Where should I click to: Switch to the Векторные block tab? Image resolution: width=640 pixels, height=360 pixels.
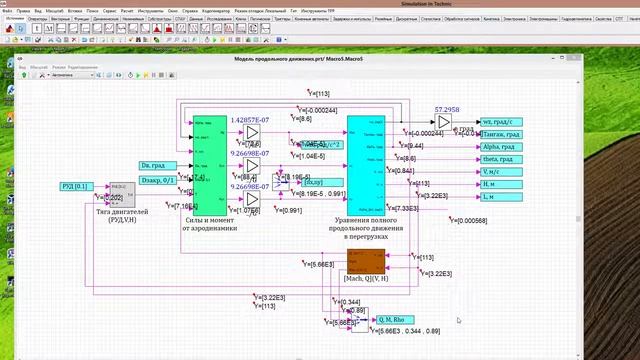60,19
